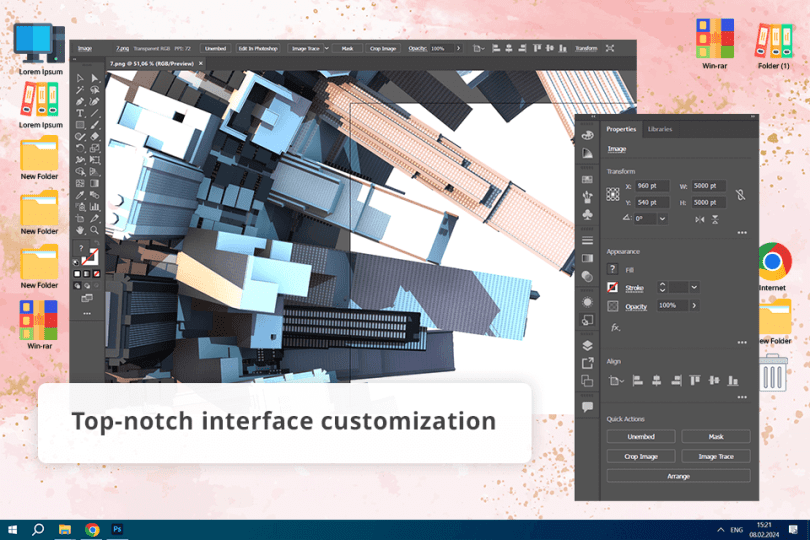Click Fill swatch question mark in Appearance
The image size is (810, 540).
[x=613, y=269]
